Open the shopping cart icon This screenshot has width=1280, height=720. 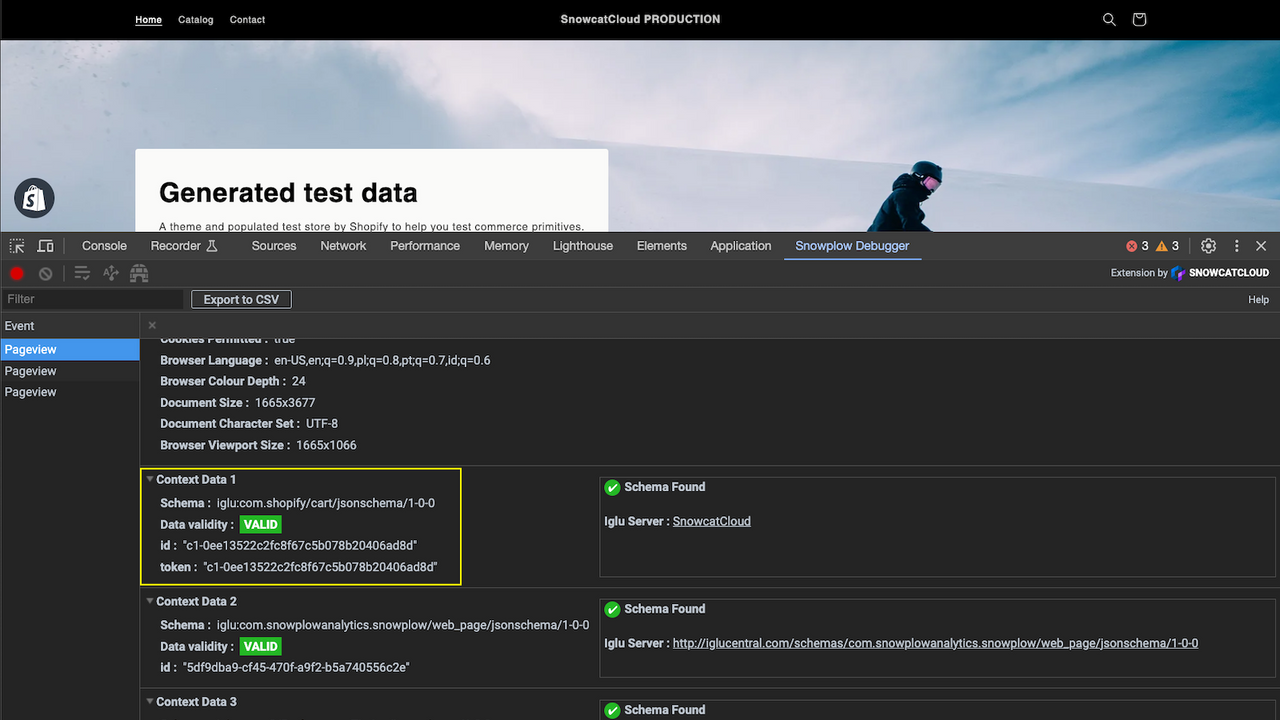tap(1139, 19)
